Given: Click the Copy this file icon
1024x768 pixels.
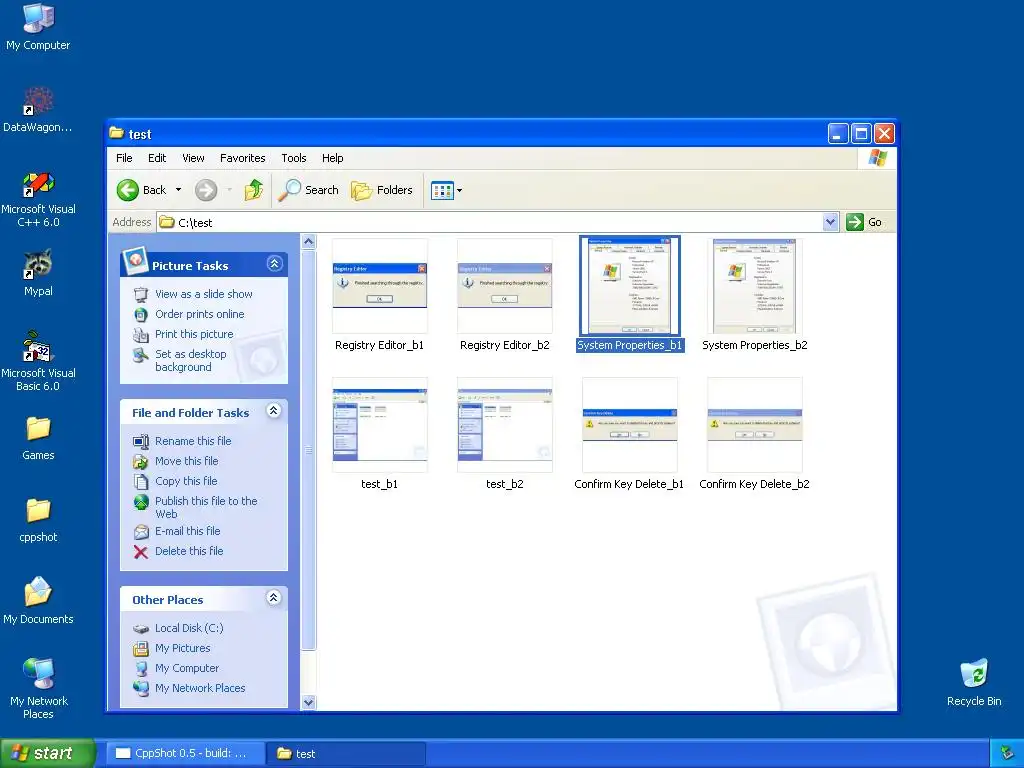Looking at the screenshot, I should [140, 481].
